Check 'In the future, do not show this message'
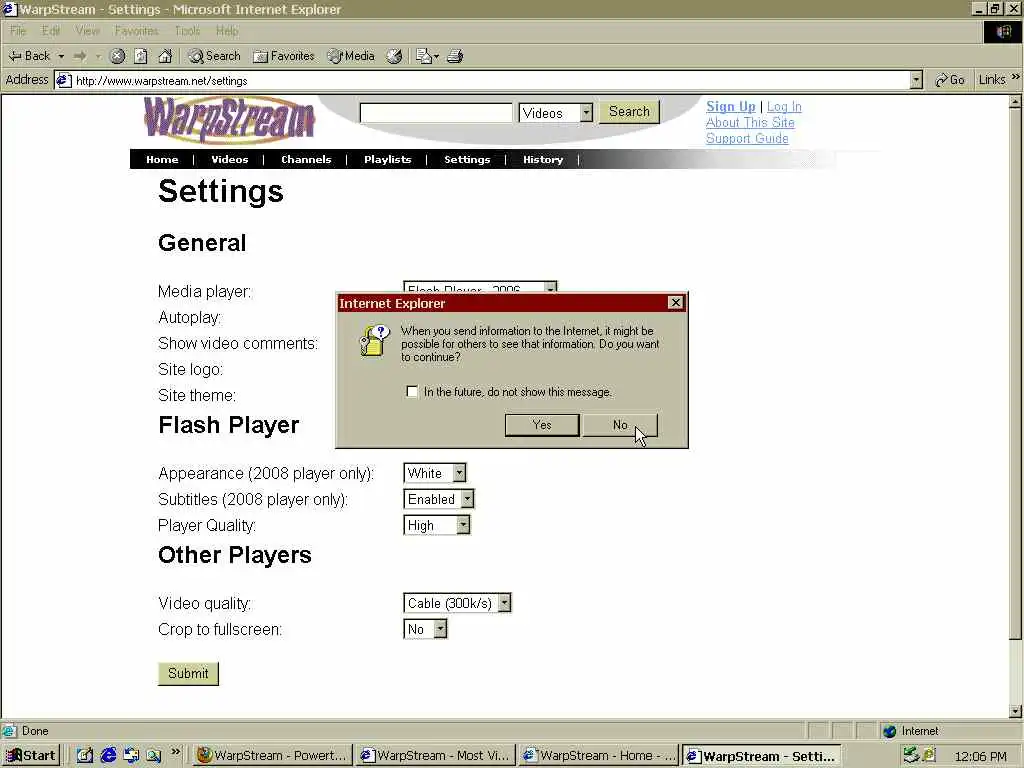 click(412, 392)
